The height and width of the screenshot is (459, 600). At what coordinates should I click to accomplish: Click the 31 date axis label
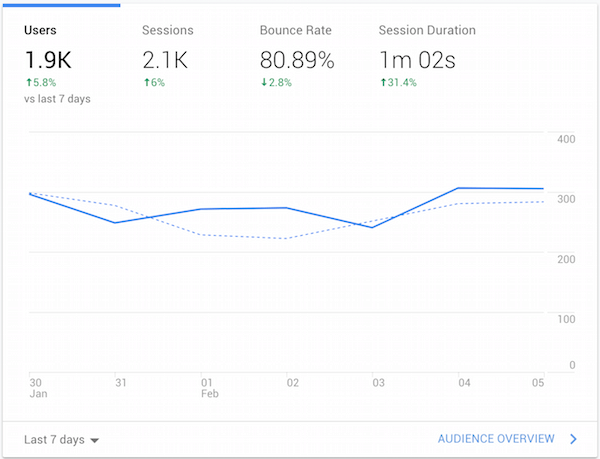121,382
